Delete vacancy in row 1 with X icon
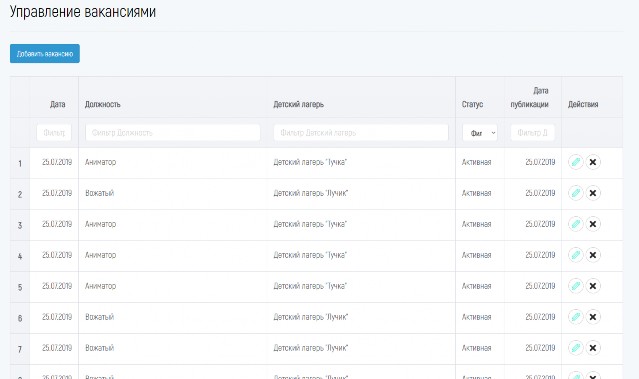Image resolution: width=639 pixels, height=379 pixels. 593,162
